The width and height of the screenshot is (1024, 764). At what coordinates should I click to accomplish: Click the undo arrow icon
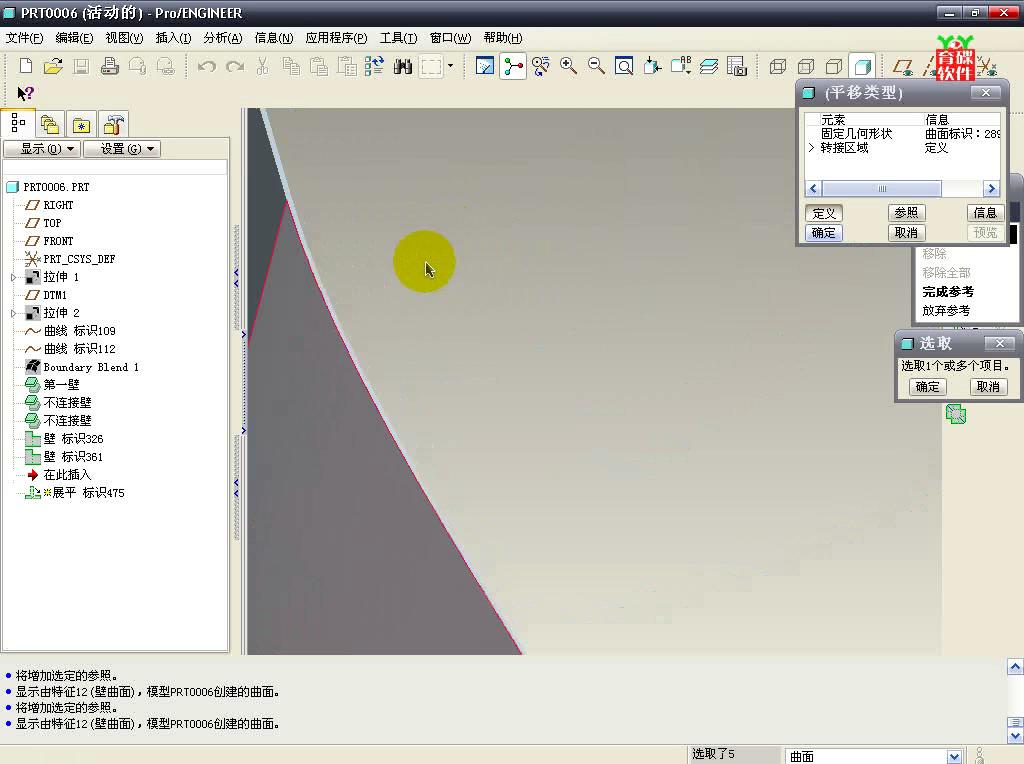(x=206, y=66)
